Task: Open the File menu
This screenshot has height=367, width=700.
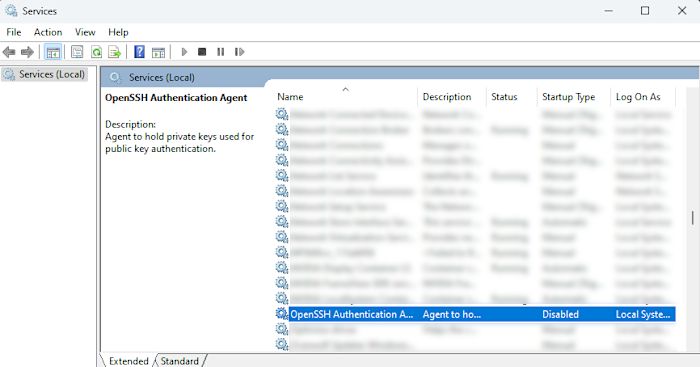Action: click(x=14, y=32)
